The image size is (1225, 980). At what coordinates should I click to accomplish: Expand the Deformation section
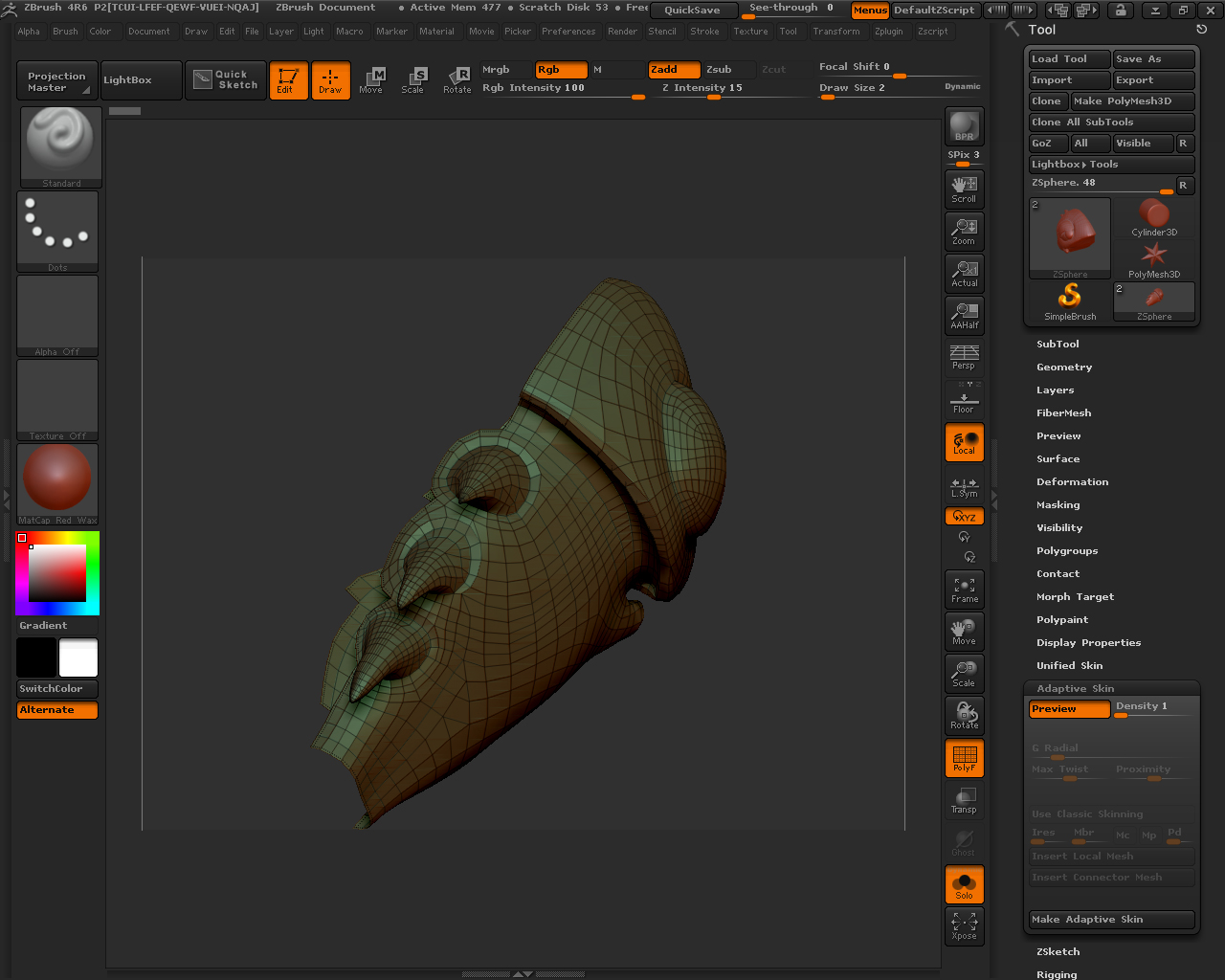pyautogui.click(x=1072, y=482)
